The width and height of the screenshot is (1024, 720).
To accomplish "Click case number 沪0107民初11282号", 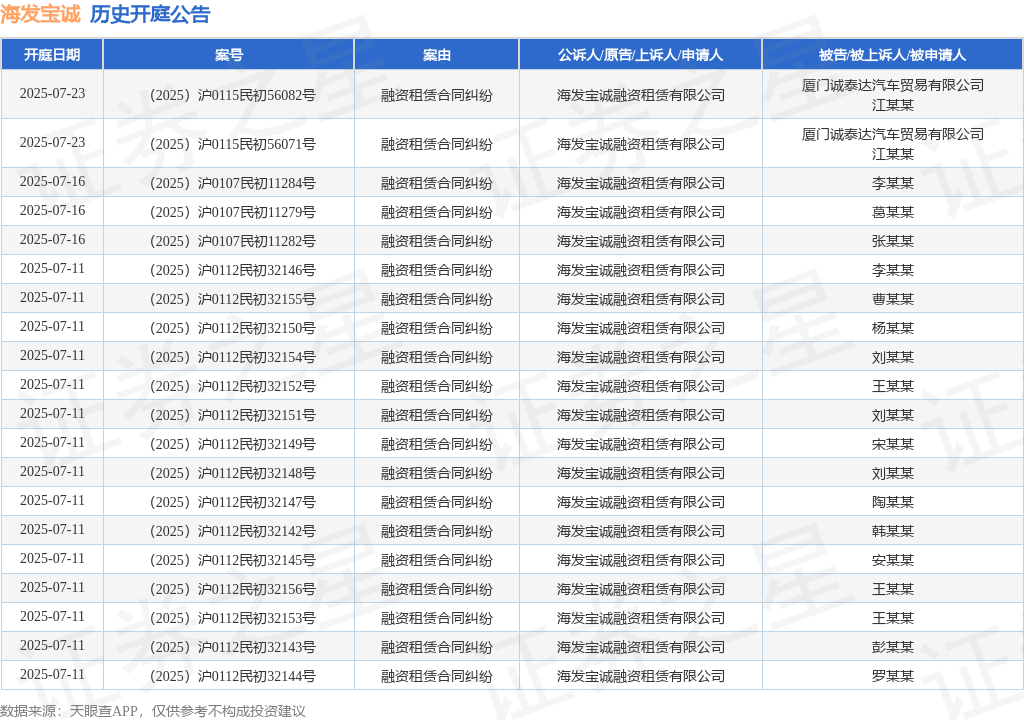I will (x=232, y=242).
